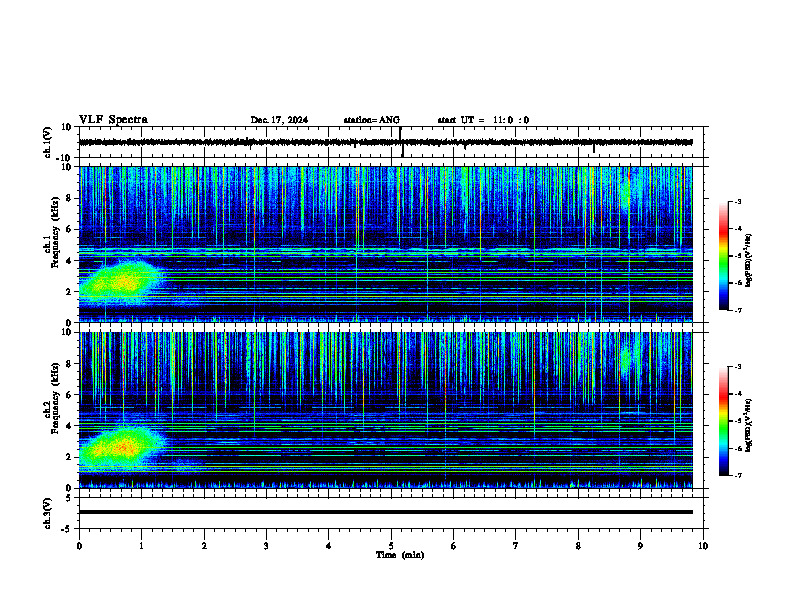This screenshot has width=792, height=612.
Task: Click the 'VLF Spectra' title text
Action: tap(113, 120)
